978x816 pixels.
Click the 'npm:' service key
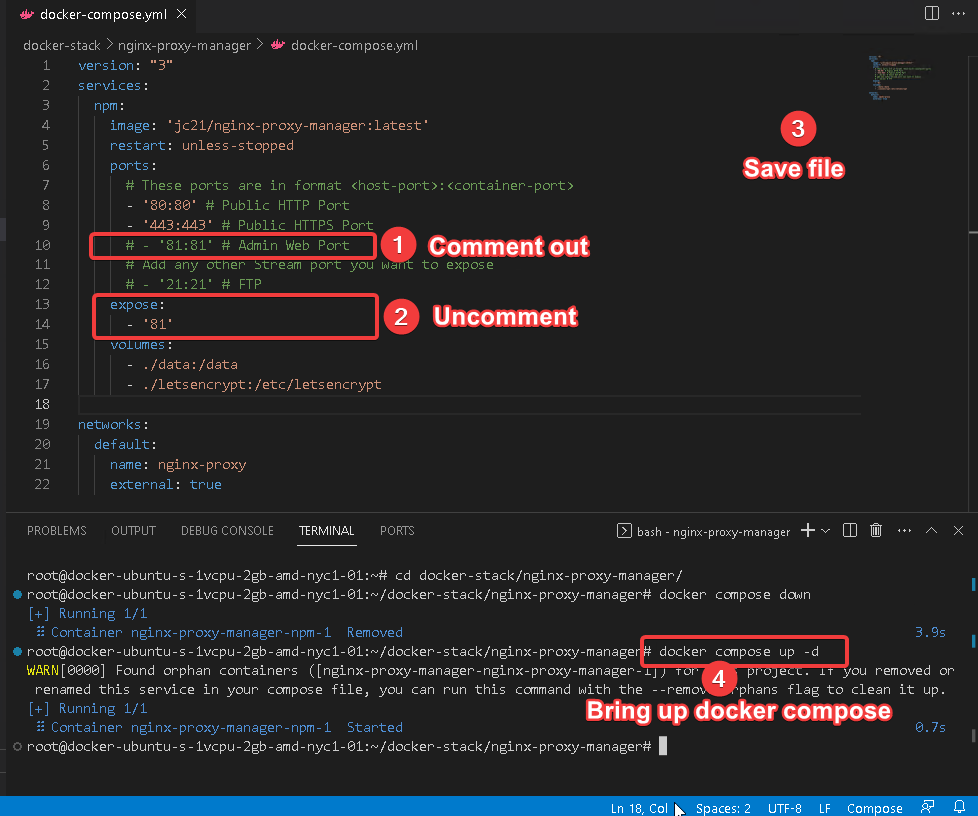tap(109, 105)
